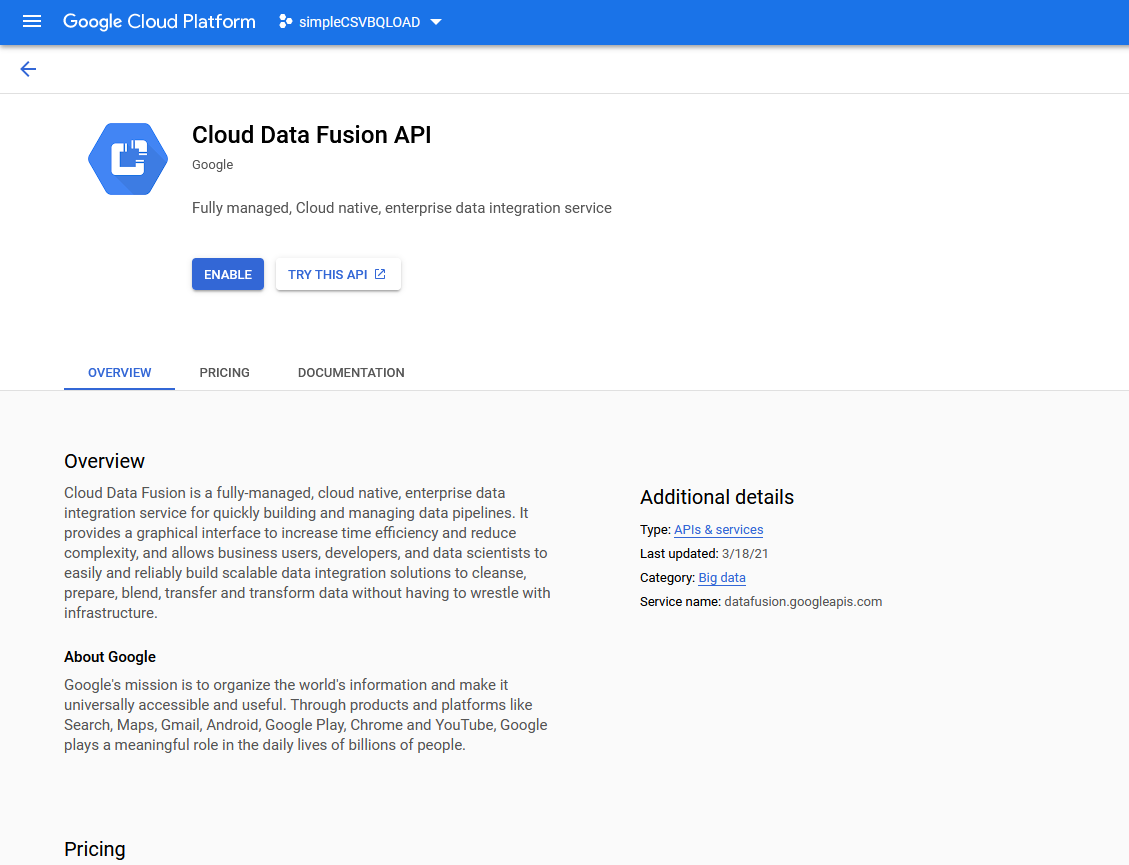Follow the APIs & services link
This screenshot has height=865, width=1129.
719,529
